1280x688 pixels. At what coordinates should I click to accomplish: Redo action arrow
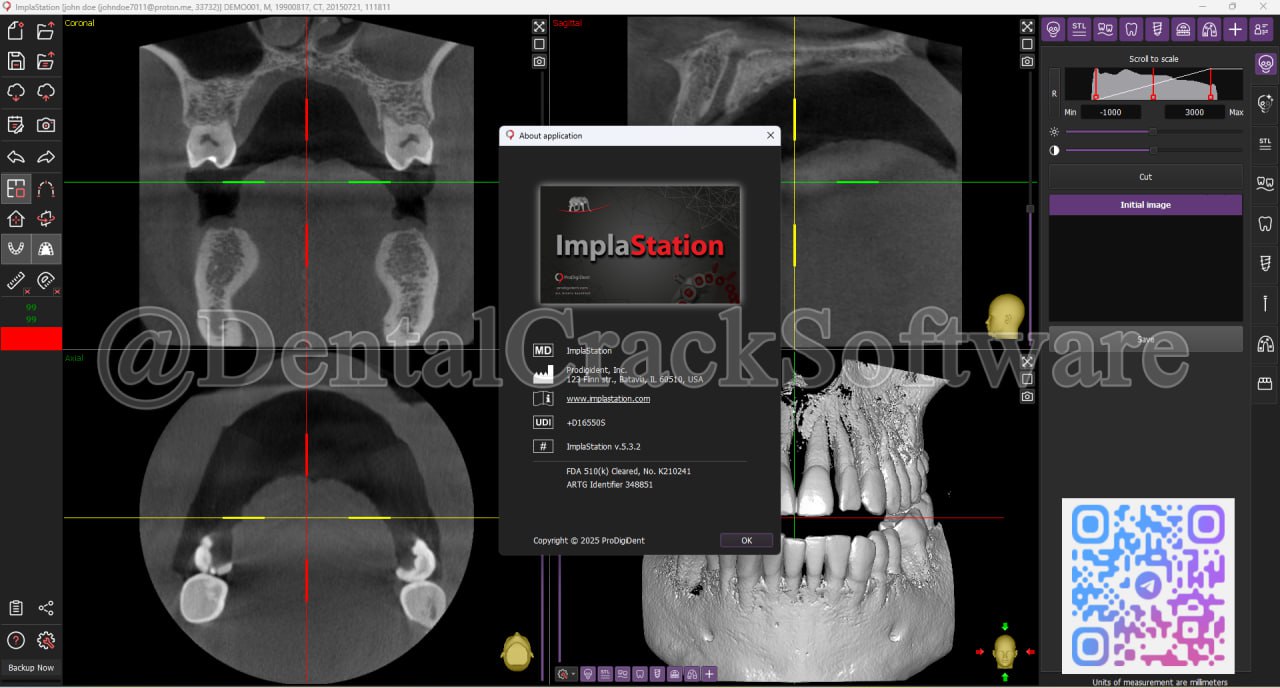click(46, 157)
